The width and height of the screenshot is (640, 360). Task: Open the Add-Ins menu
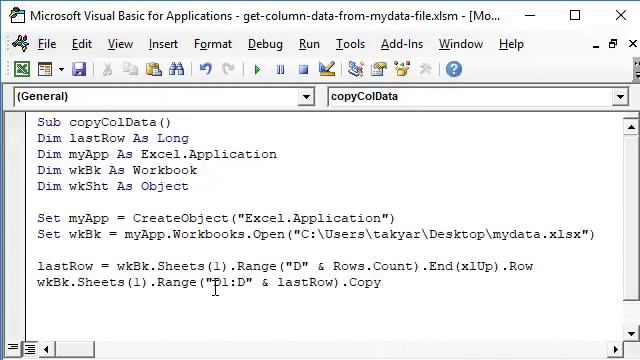pyautogui.click(x=402, y=44)
